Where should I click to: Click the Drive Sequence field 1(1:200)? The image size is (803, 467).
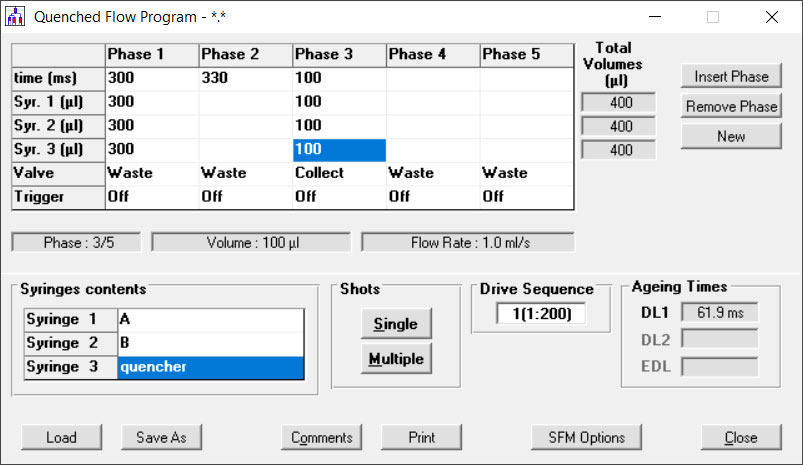pos(541,313)
